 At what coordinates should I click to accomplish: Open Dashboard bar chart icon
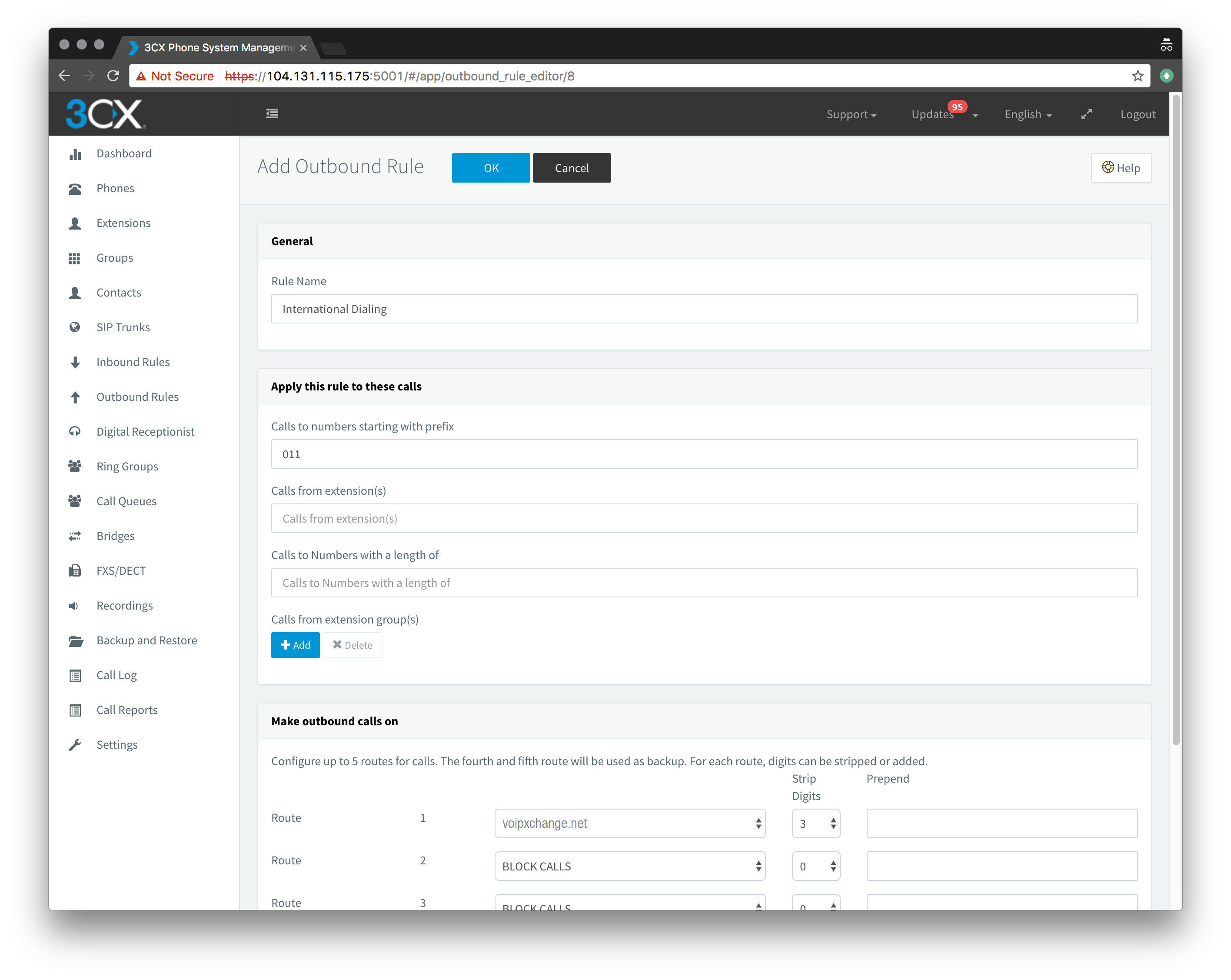pyautogui.click(x=75, y=154)
